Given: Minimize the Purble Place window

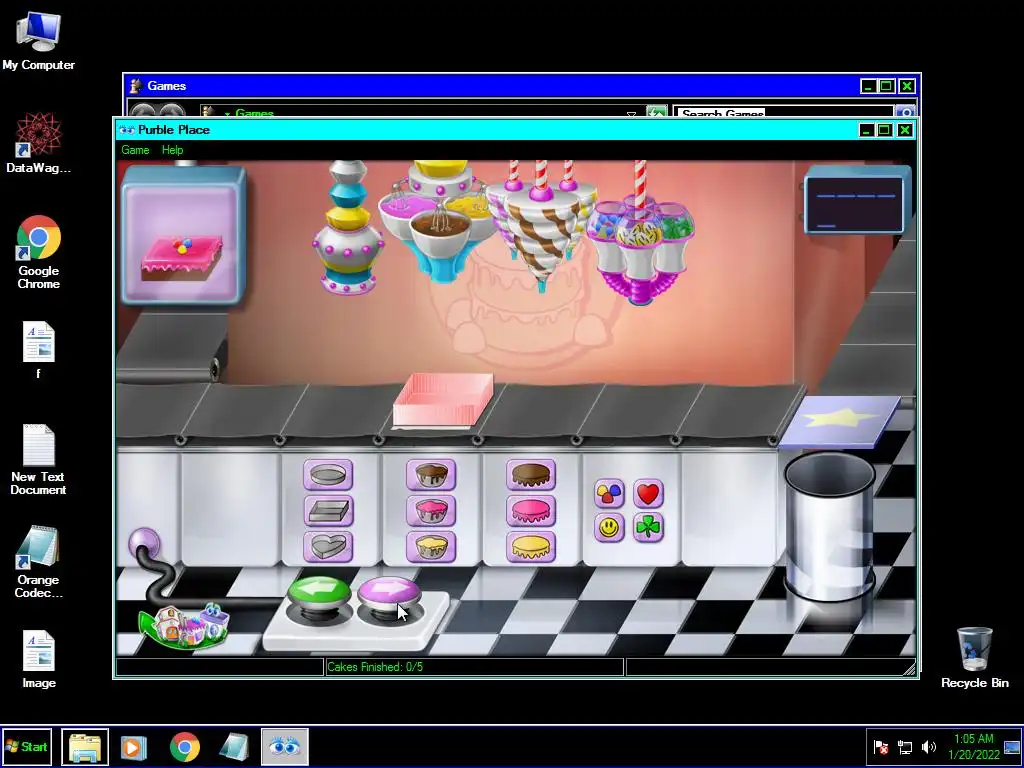Looking at the screenshot, I should tap(866, 131).
